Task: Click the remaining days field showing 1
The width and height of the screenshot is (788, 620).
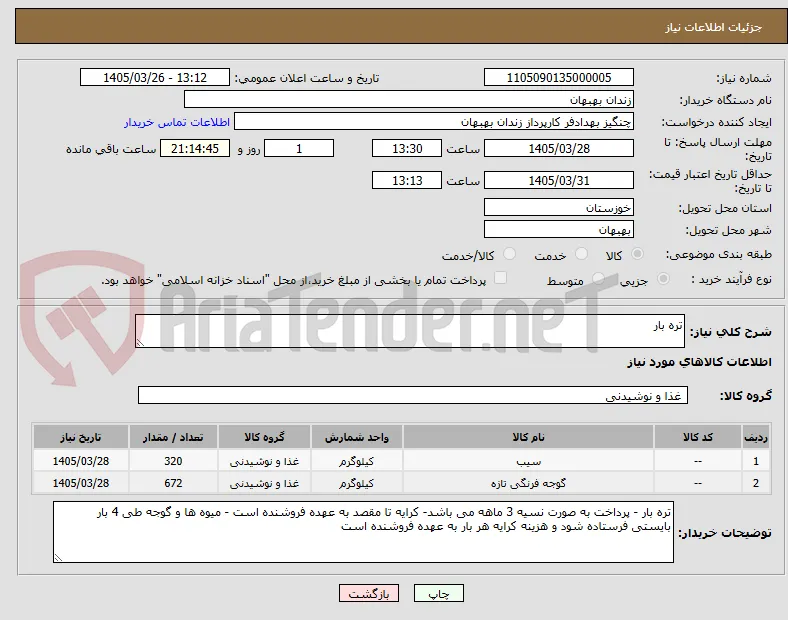Action: tap(299, 149)
